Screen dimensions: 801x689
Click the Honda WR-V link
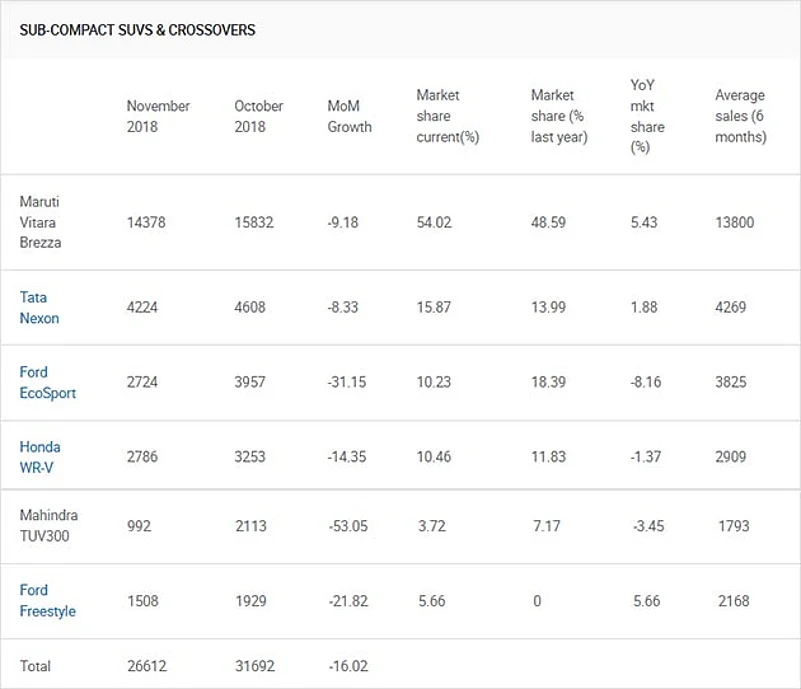[40, 457]
